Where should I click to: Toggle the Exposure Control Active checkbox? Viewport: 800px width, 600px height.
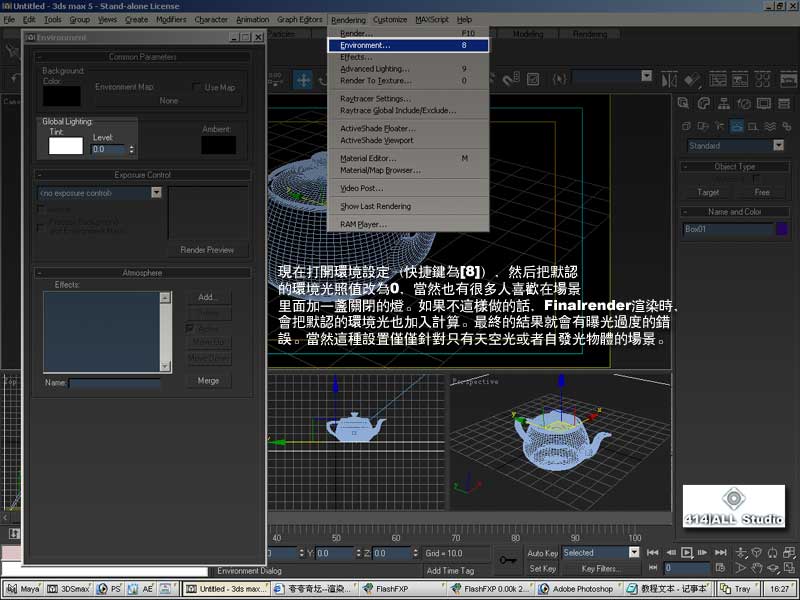[x=40, y=209]
